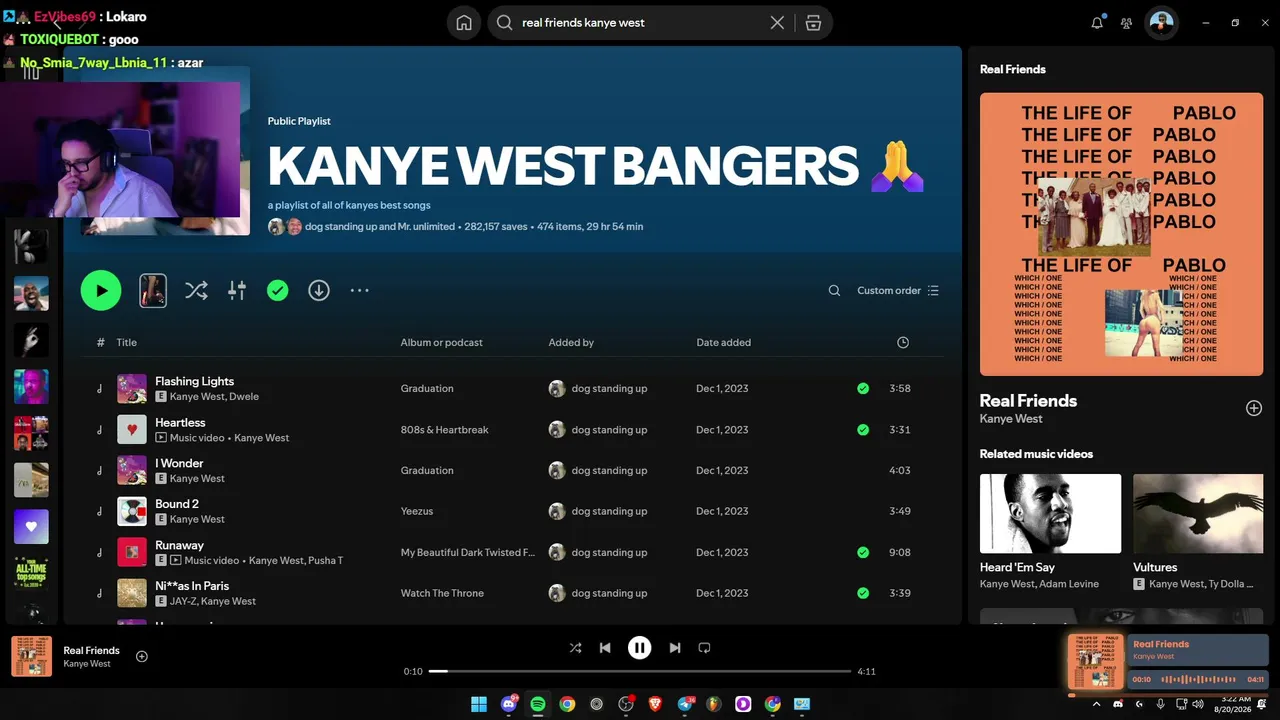This screenshot has height=720, width=1280.
Task: Go to Spotify Home
Action: 464,23
